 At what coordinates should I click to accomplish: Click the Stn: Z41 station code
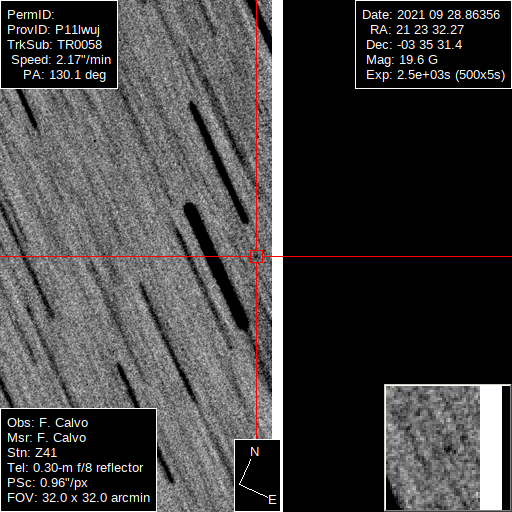(32, 453)
